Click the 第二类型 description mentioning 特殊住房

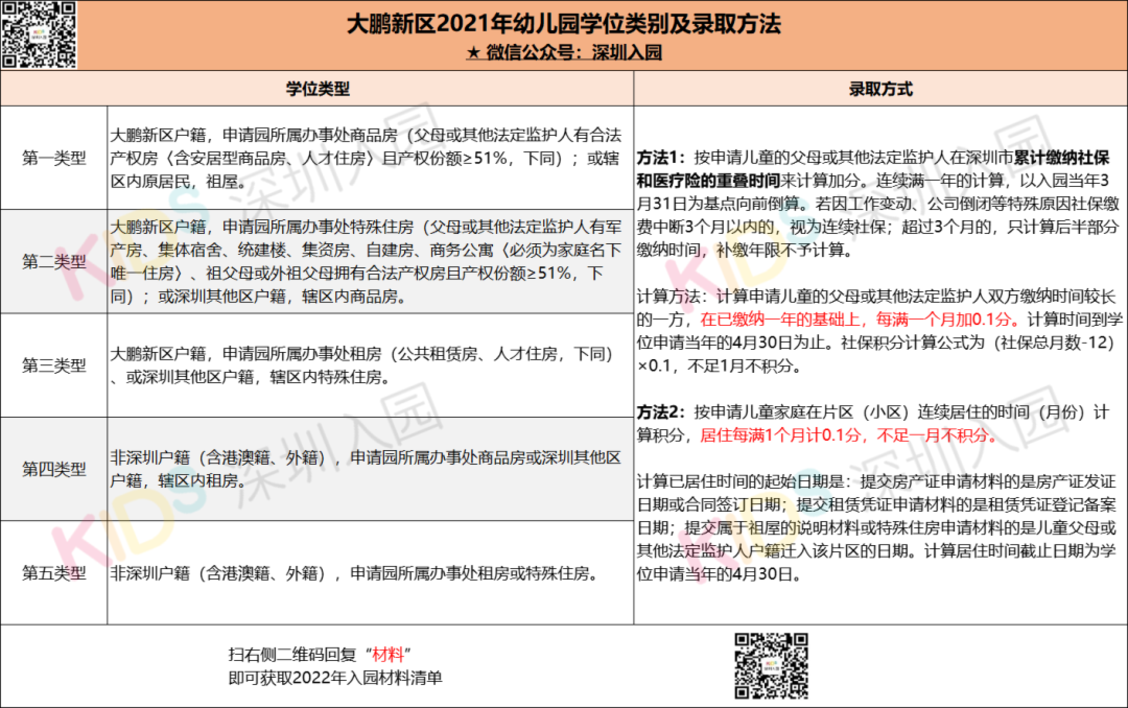click(x=365, y=261)
